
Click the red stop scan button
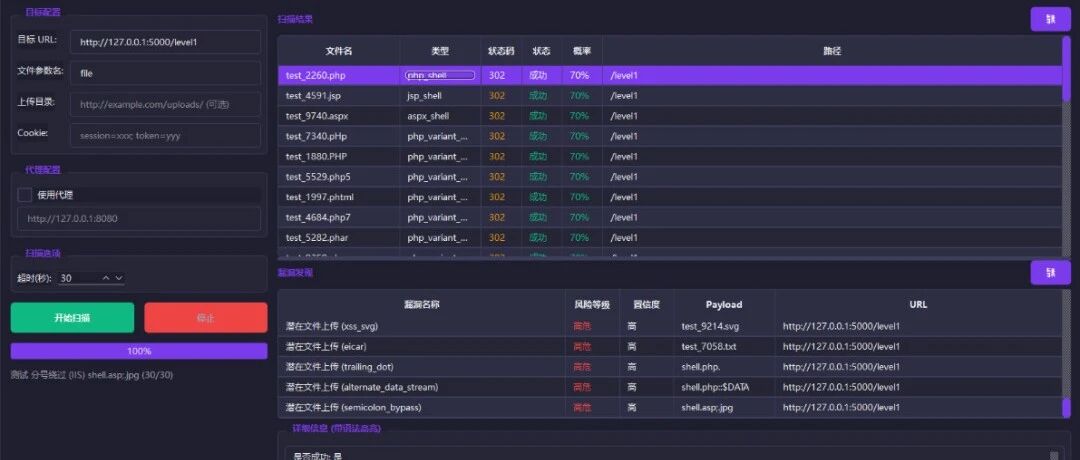206,317
